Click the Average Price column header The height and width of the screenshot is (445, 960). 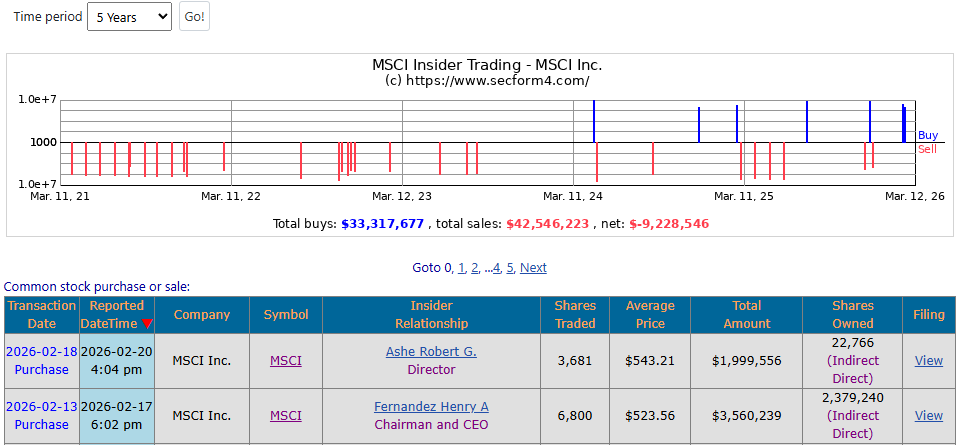click(650, 315)
